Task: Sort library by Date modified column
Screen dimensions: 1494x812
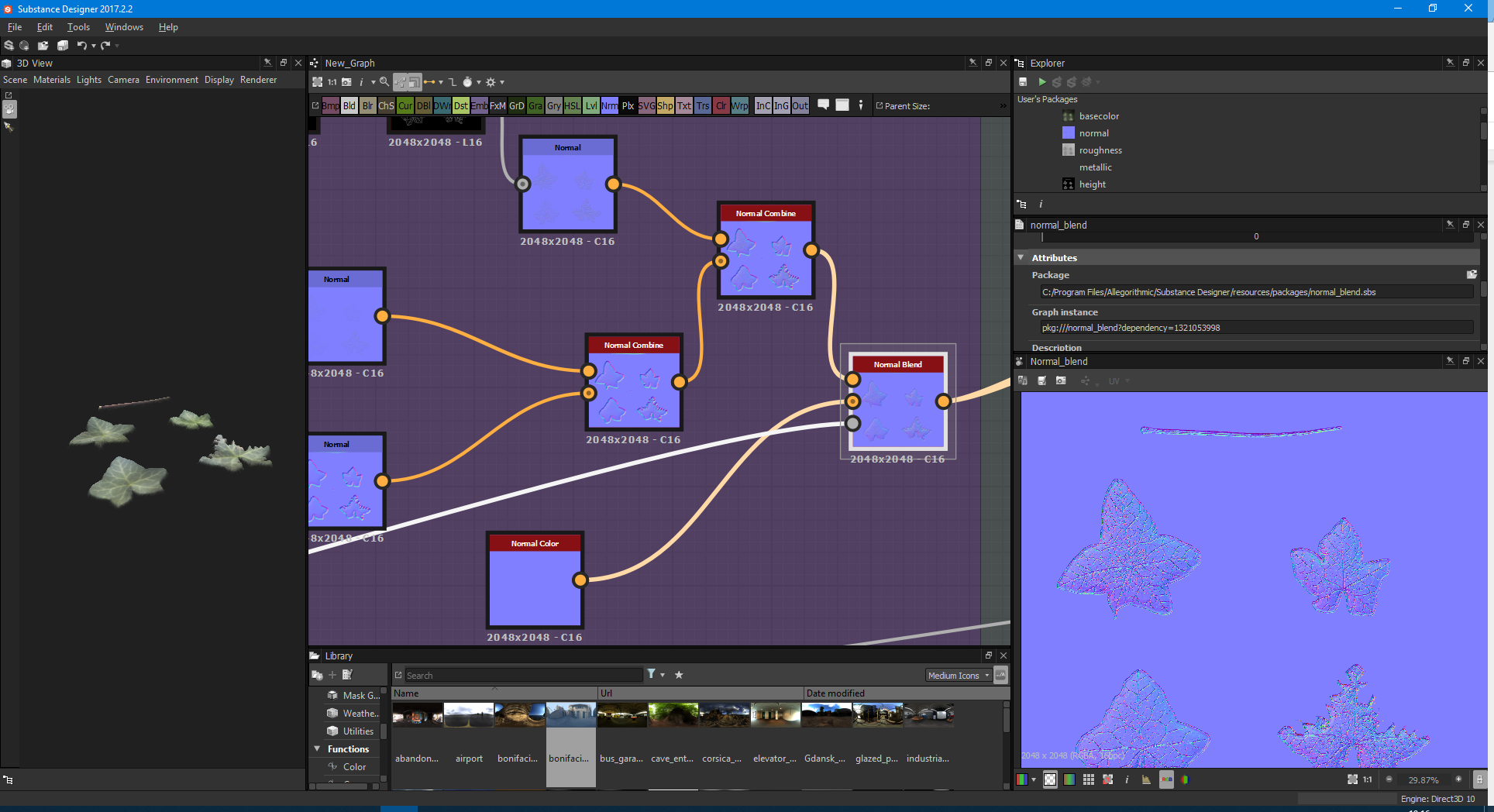Action: point(835,693)
